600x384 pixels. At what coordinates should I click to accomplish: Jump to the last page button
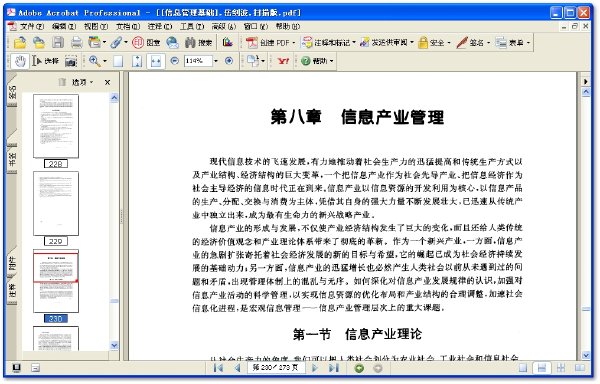click(334, 368)
